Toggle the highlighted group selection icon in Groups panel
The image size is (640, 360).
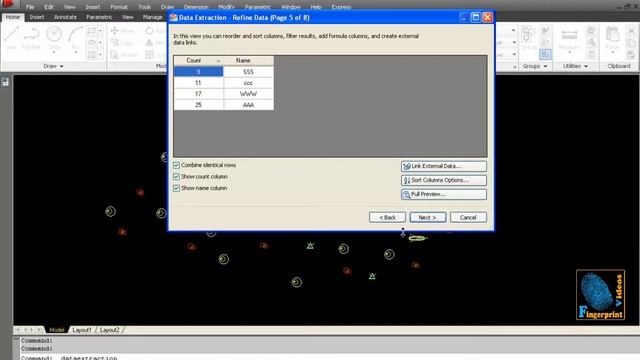pyautogui.click(x=545, y=54)
